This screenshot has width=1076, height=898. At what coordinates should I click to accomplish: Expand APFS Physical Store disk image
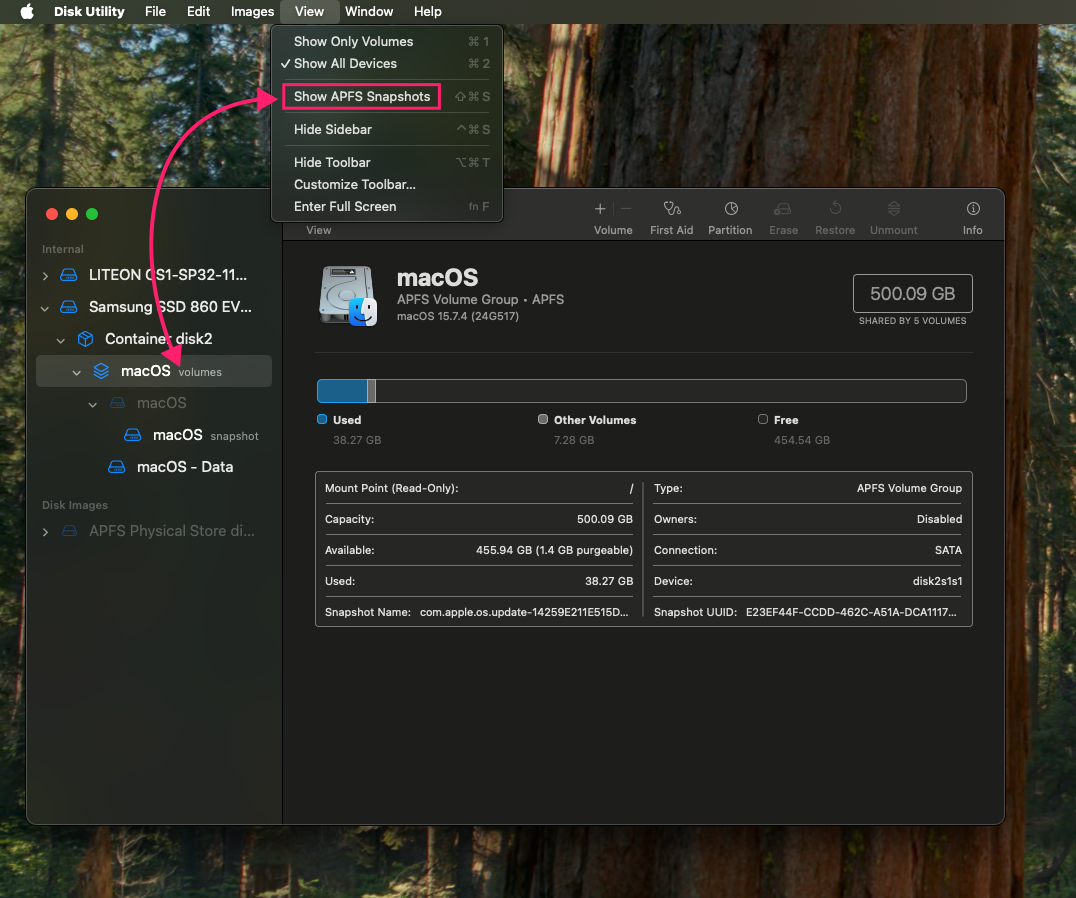click(45, 532)
